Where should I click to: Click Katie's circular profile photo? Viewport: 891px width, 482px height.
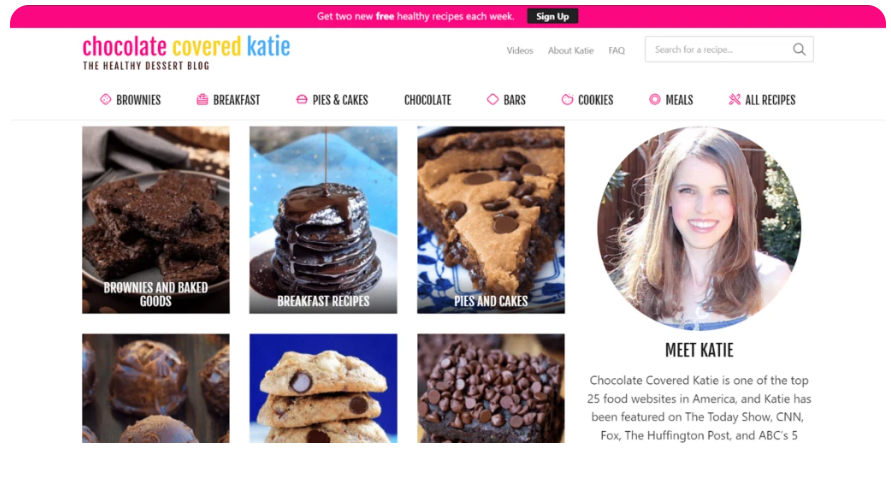(x=699, y=228)
